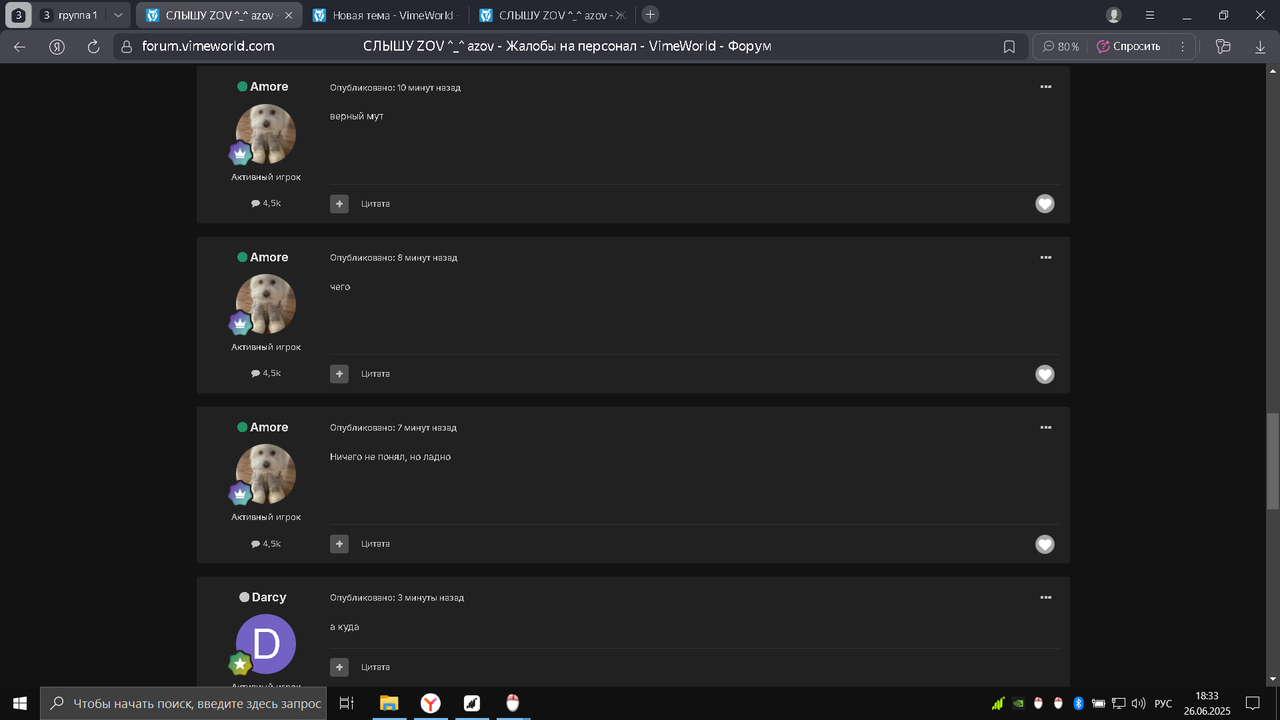
Task: Click the page title in address bar
Action: [567, 46]
